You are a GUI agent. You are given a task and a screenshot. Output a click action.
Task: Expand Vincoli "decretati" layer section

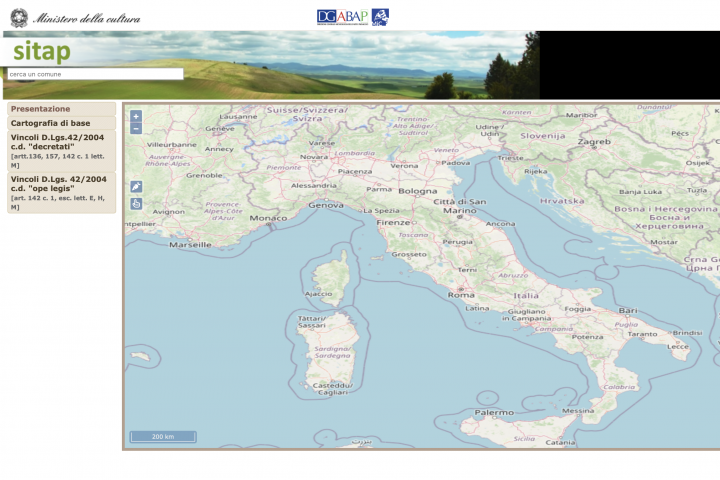click(x=61, y=146)
